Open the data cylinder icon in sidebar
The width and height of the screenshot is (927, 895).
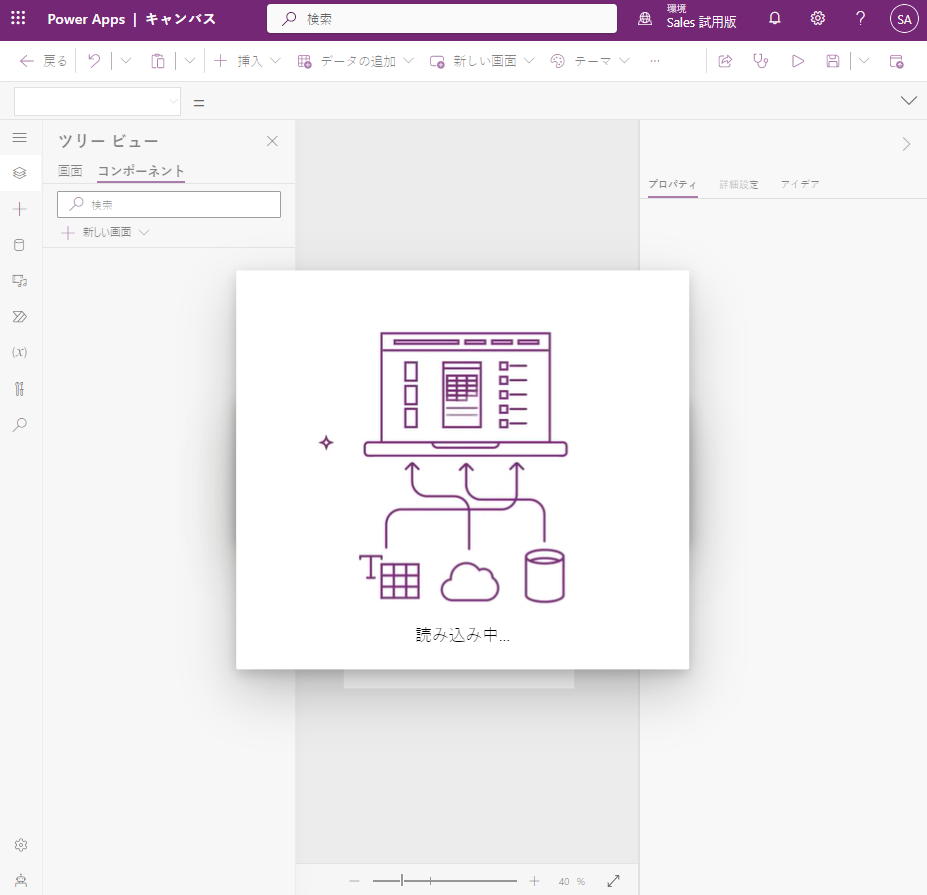(x=20, y=245)
